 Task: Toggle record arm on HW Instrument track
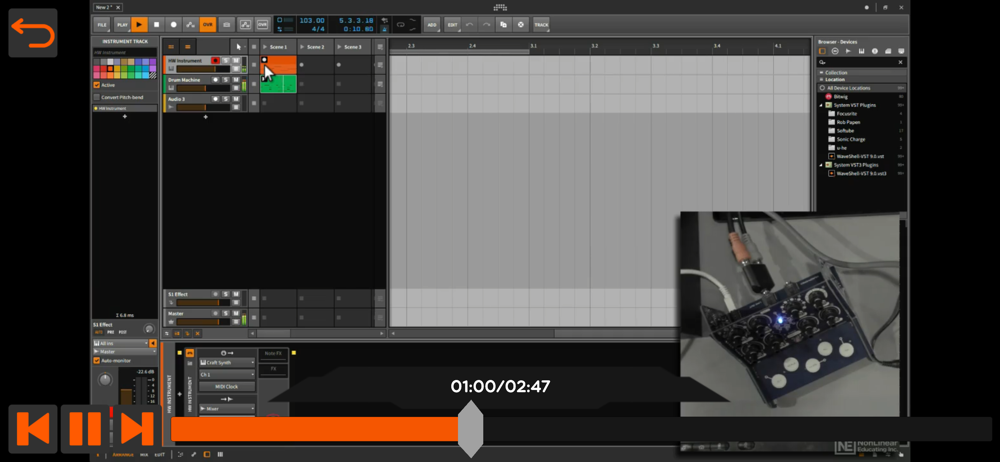pos(215,61)
